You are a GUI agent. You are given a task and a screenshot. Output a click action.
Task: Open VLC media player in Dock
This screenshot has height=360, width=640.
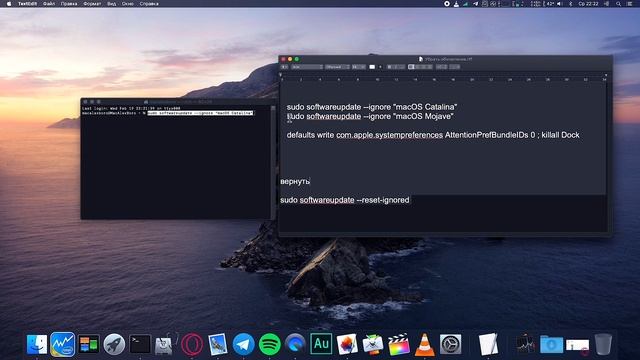[x=424, y=344]
